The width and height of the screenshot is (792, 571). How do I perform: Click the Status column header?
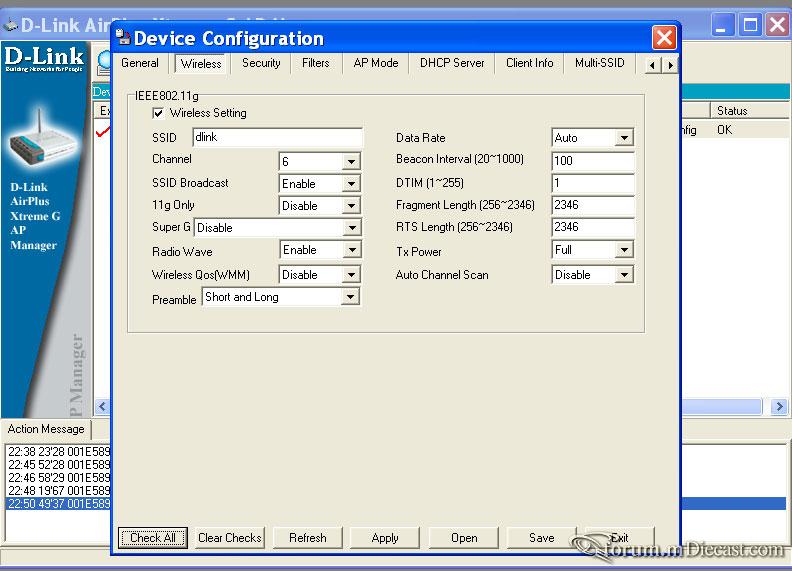coord(750,111)
